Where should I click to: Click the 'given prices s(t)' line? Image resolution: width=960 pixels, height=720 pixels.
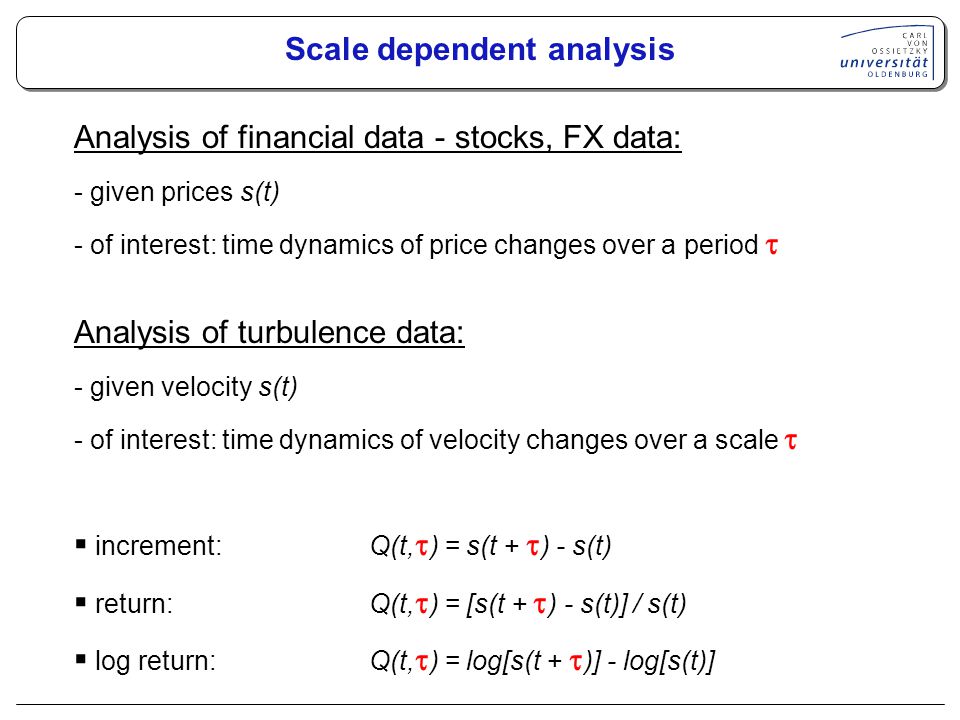(x=177, y=193)
